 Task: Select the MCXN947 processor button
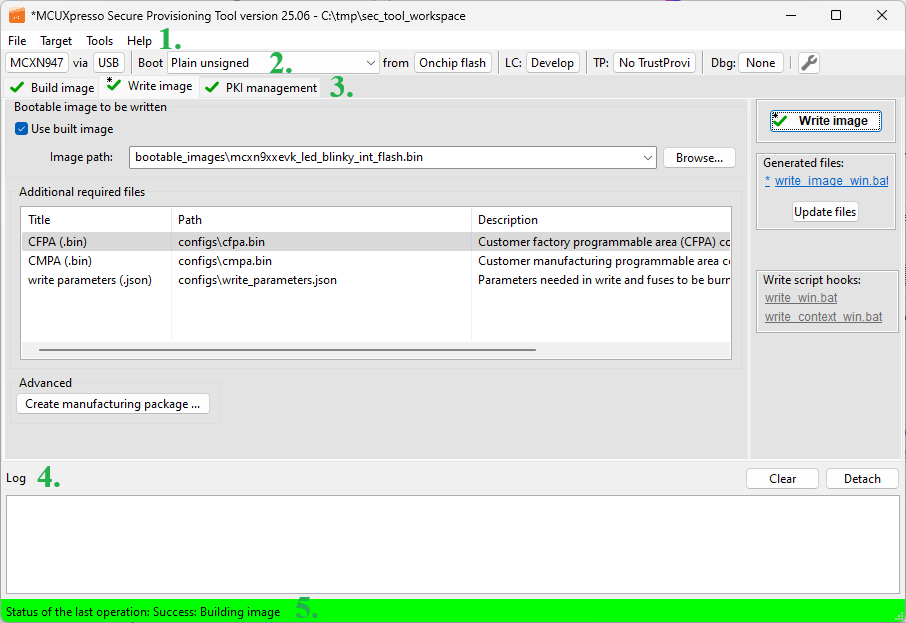36,63
